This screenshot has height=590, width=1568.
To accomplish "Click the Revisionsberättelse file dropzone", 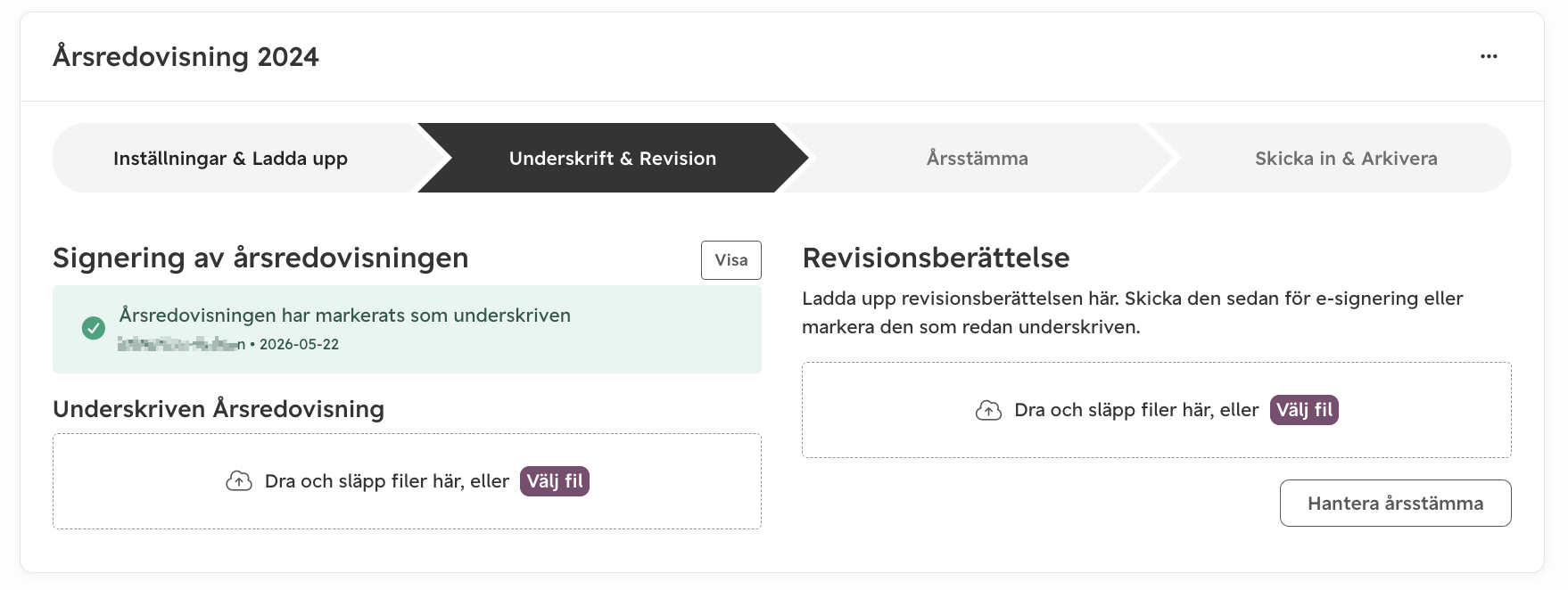I will pyautogui.click(x=1157, y=410).
